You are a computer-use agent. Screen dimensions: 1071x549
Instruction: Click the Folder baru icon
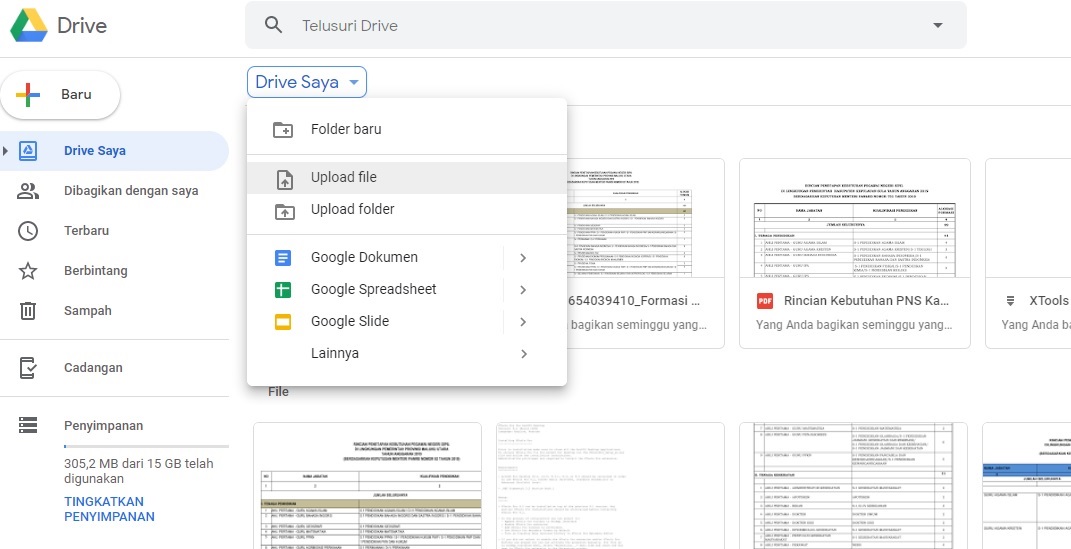click(x=283, y=130)
